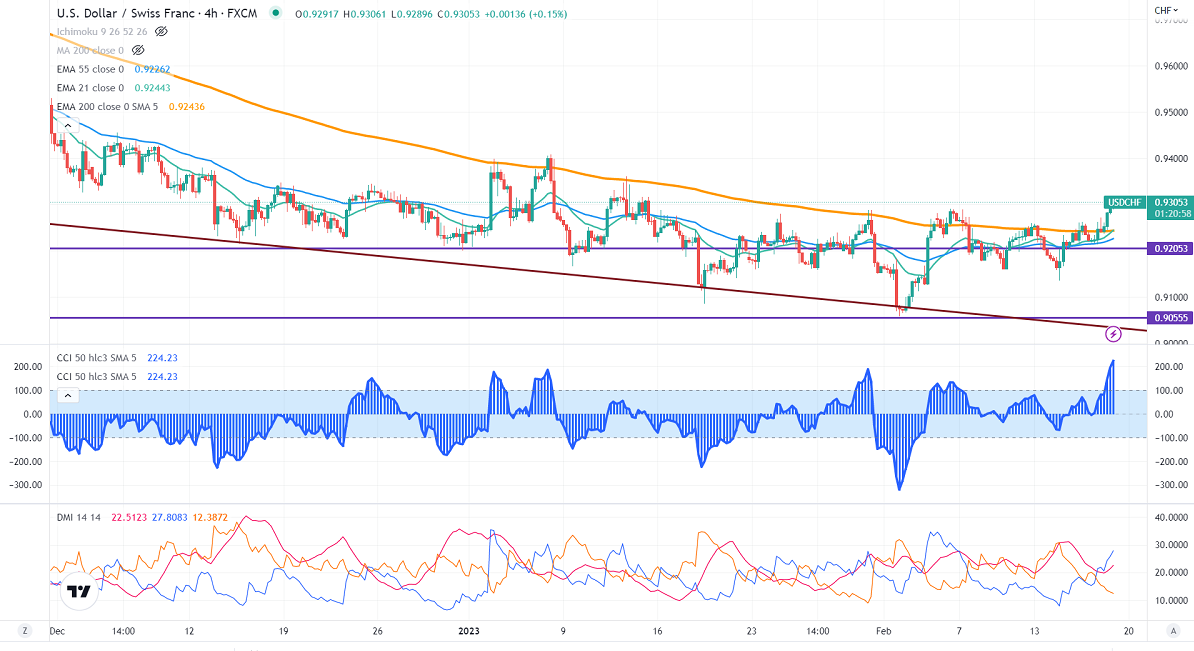Open the CHF currency dropdown
Screen dimensions: 1194x651
click(1164, 11)
